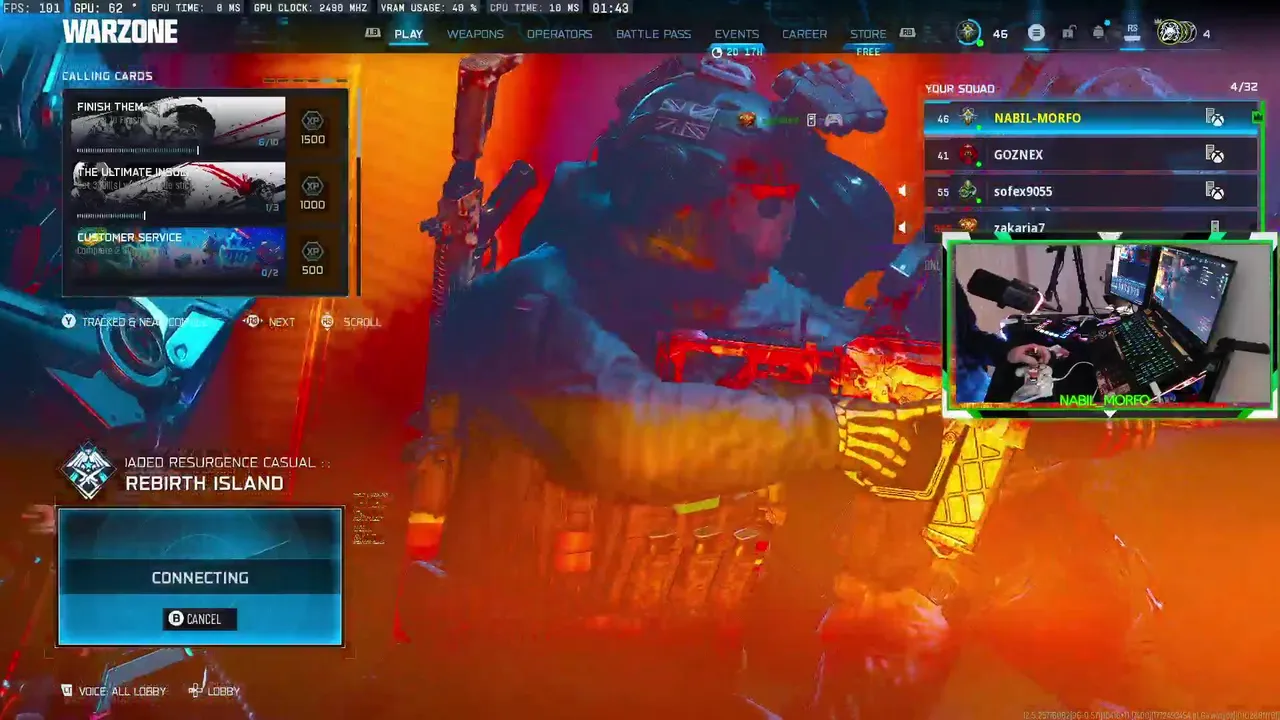Open the WEAPONS tab

tap(475, 34)
